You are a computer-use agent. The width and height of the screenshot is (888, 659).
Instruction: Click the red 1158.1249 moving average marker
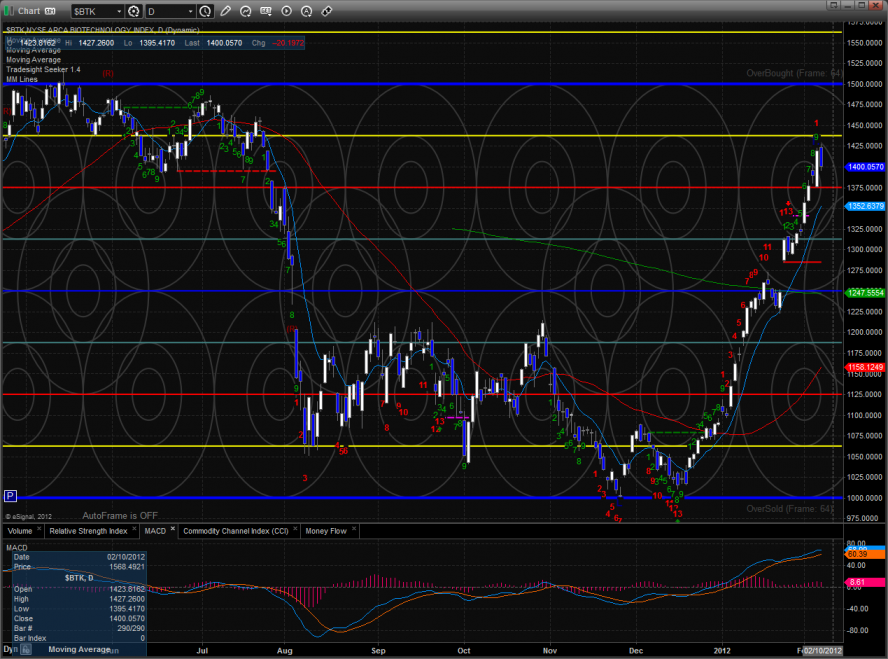click(865, 367)
